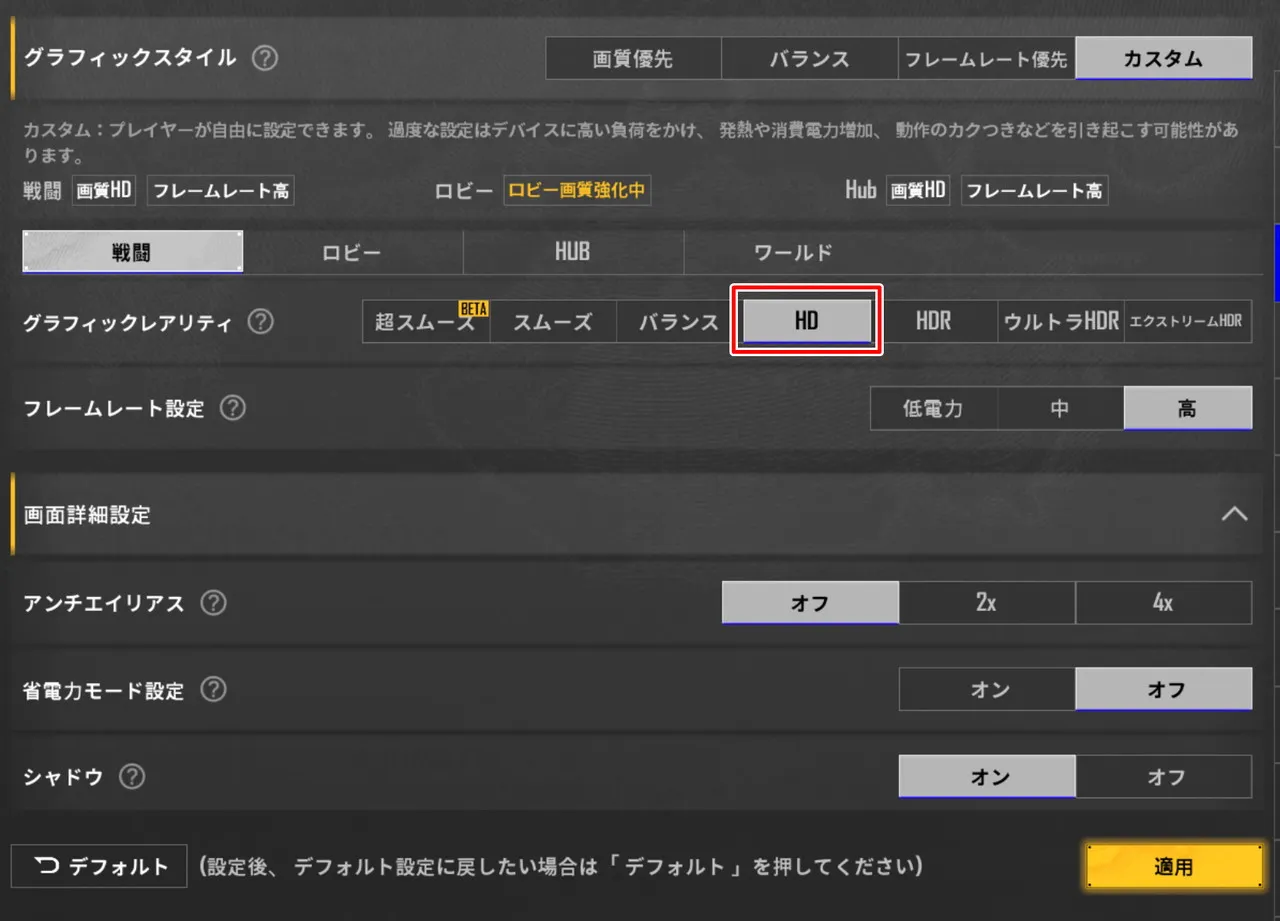Turn シャドウ オン

pyautogui.click(x=987, y=777)
